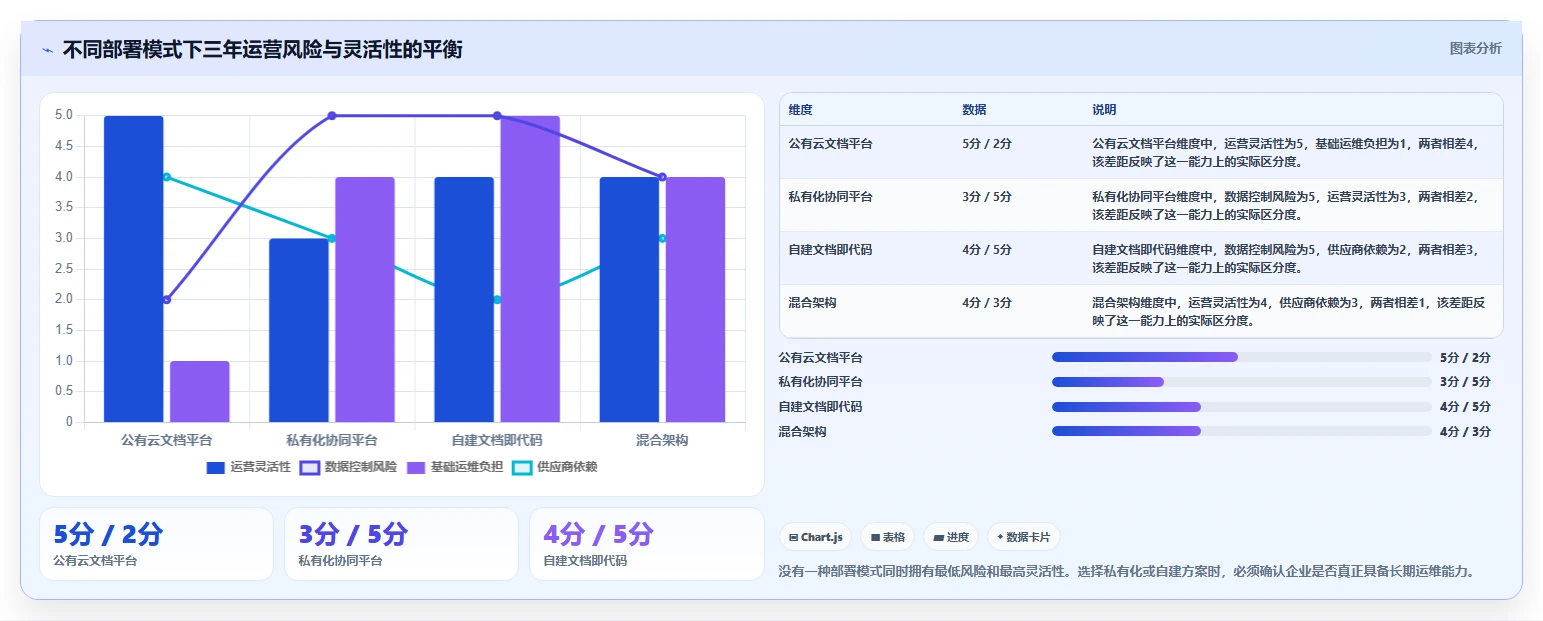Click the 说明 column header
1543x621 pixels.
[x=1104, y=110]
